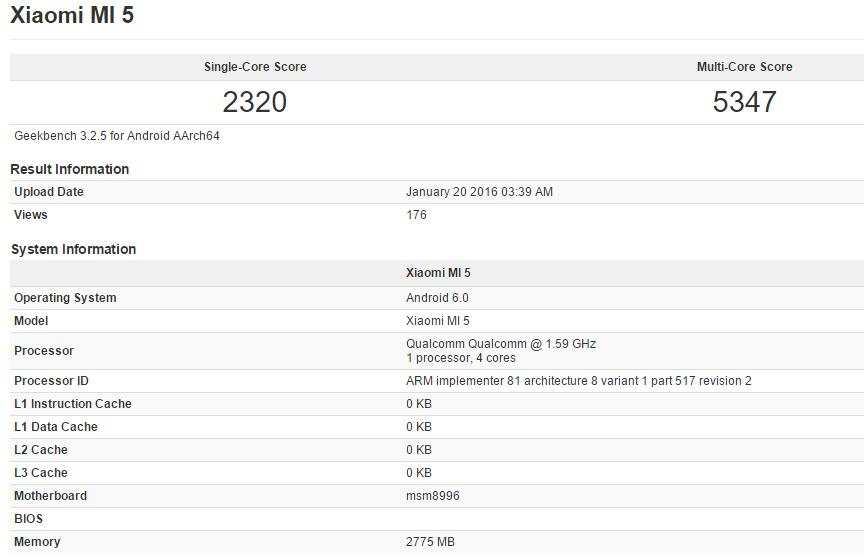The width and height of the screenshot is (864, 559).
Task: Click the 0 KB value for L2 Cache
Action: (x=419, y=450)
